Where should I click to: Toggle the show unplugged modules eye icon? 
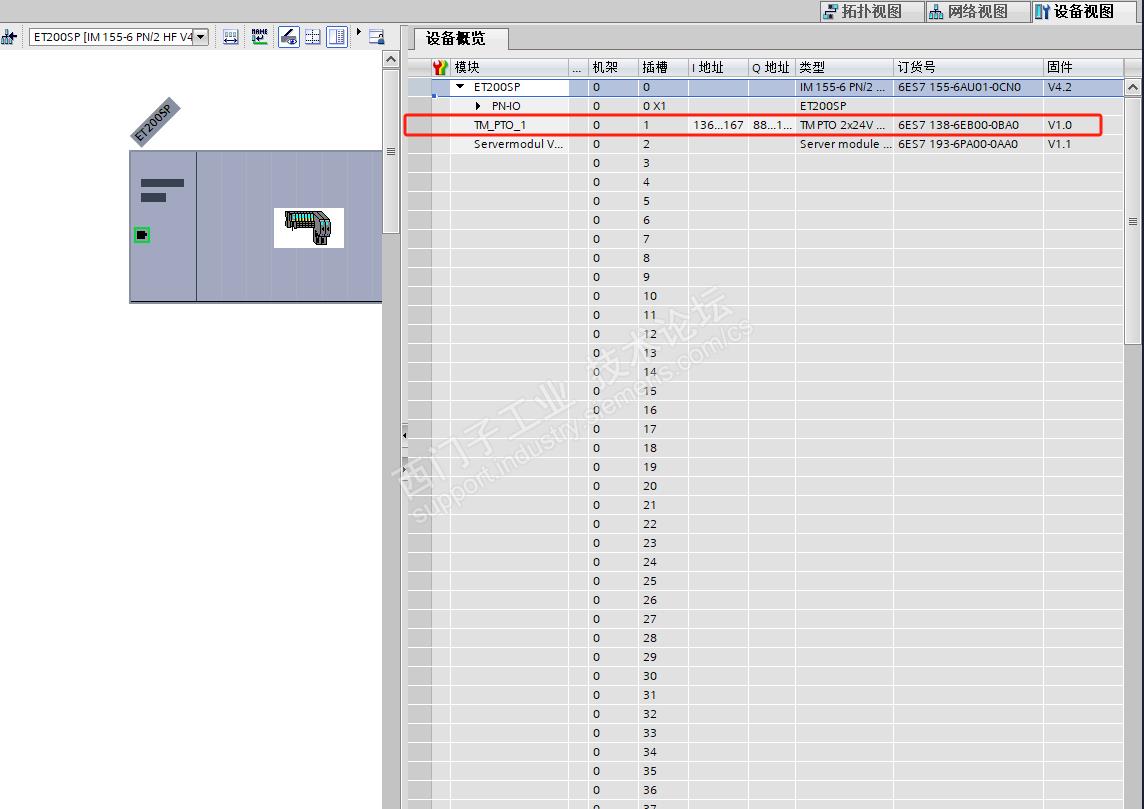(x=289, y=36)
